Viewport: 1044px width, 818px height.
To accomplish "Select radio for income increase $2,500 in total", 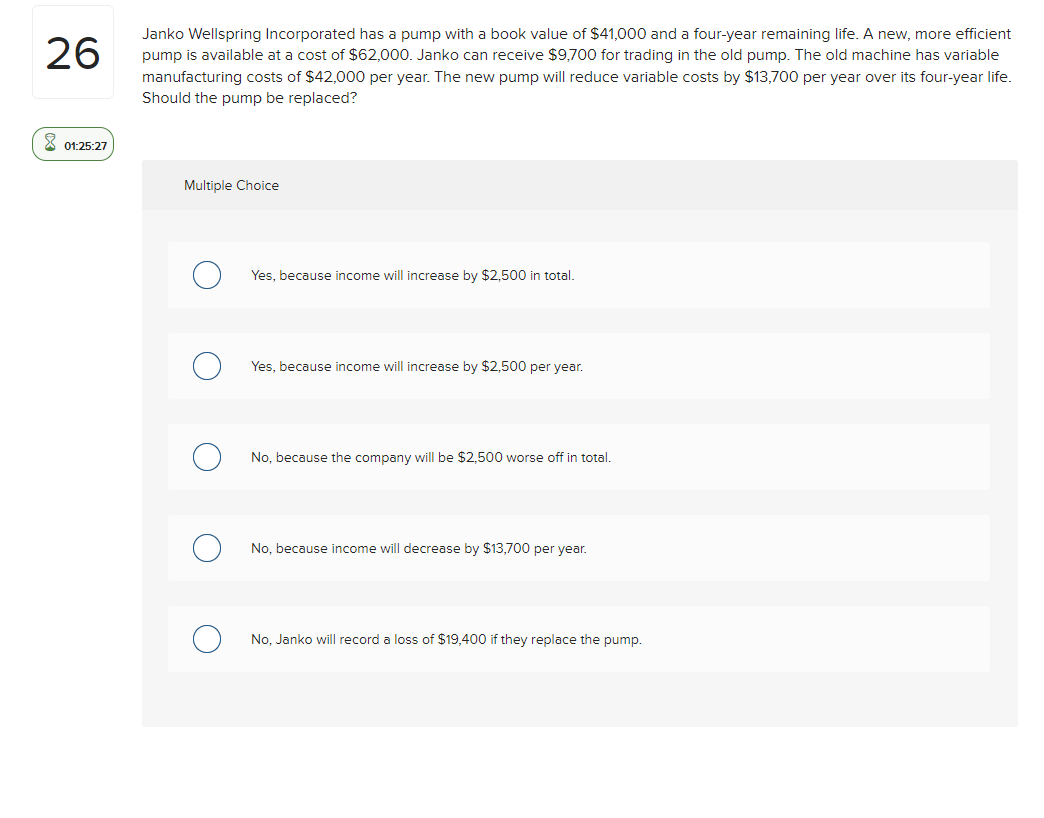I will pos(207,275).
